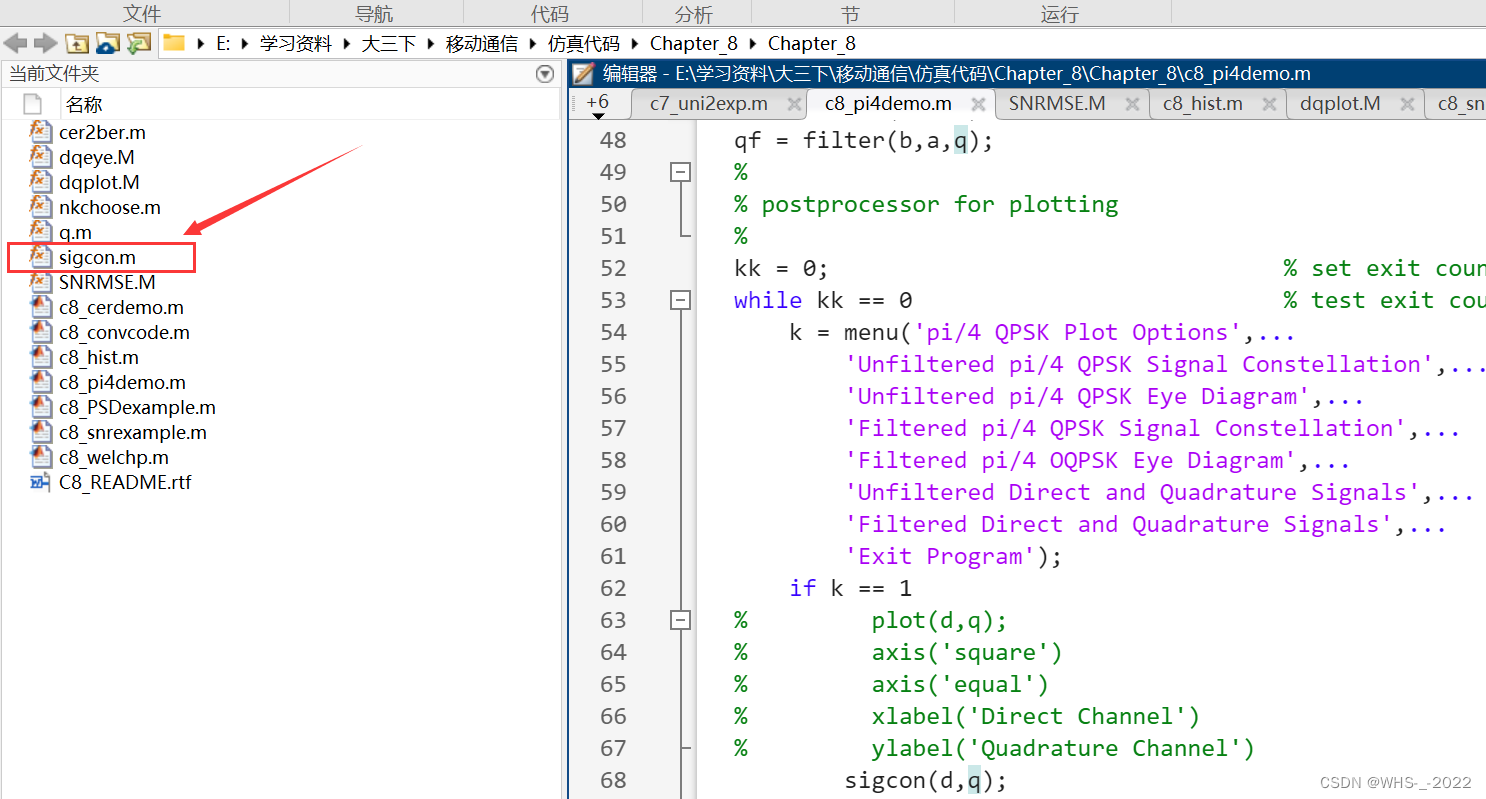1486x799 pixels.
Task: Navigate to 大三下 in the address path
Action: pos(389,44)
